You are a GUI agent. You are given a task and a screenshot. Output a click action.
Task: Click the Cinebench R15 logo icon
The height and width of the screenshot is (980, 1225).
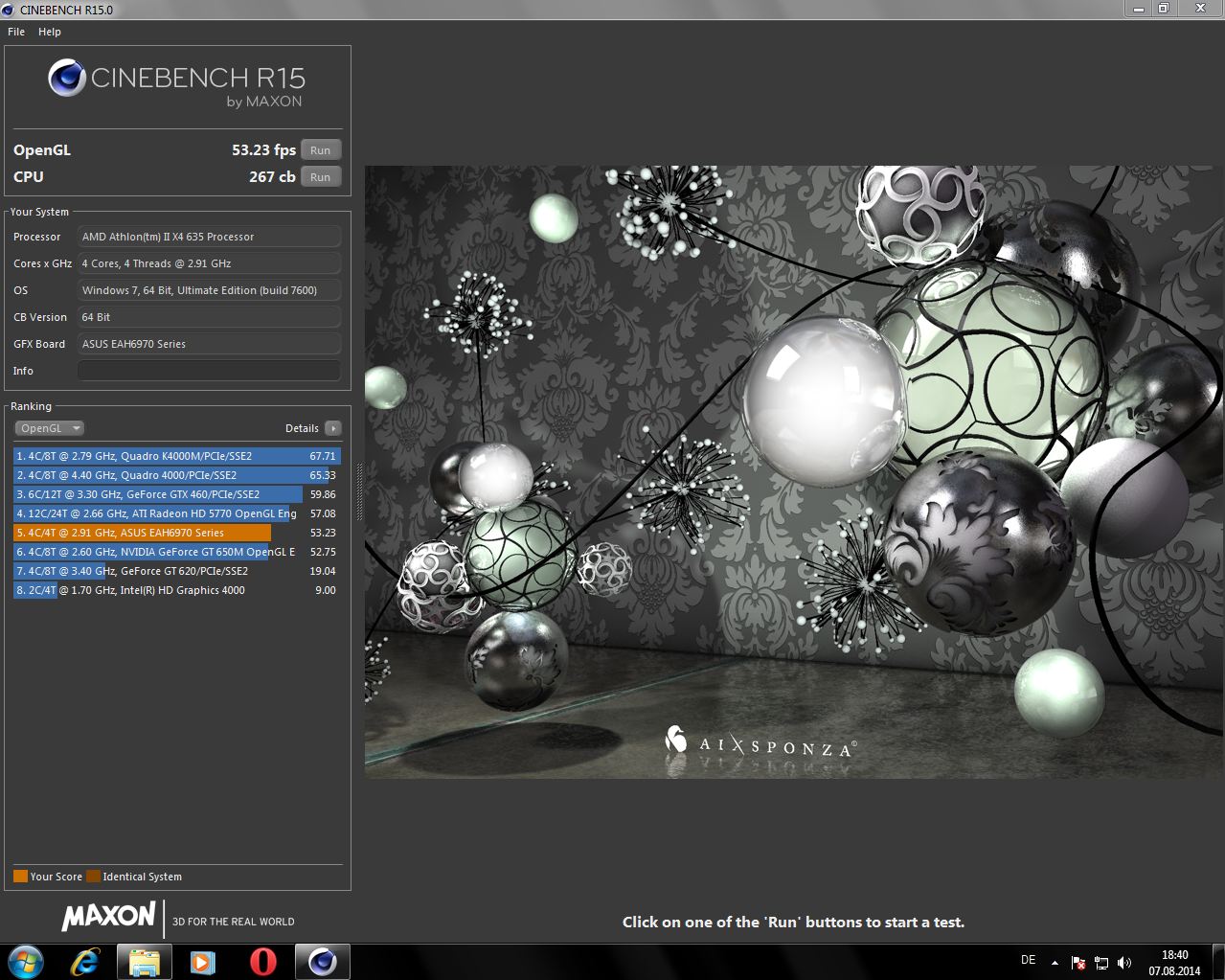point(67,79)
